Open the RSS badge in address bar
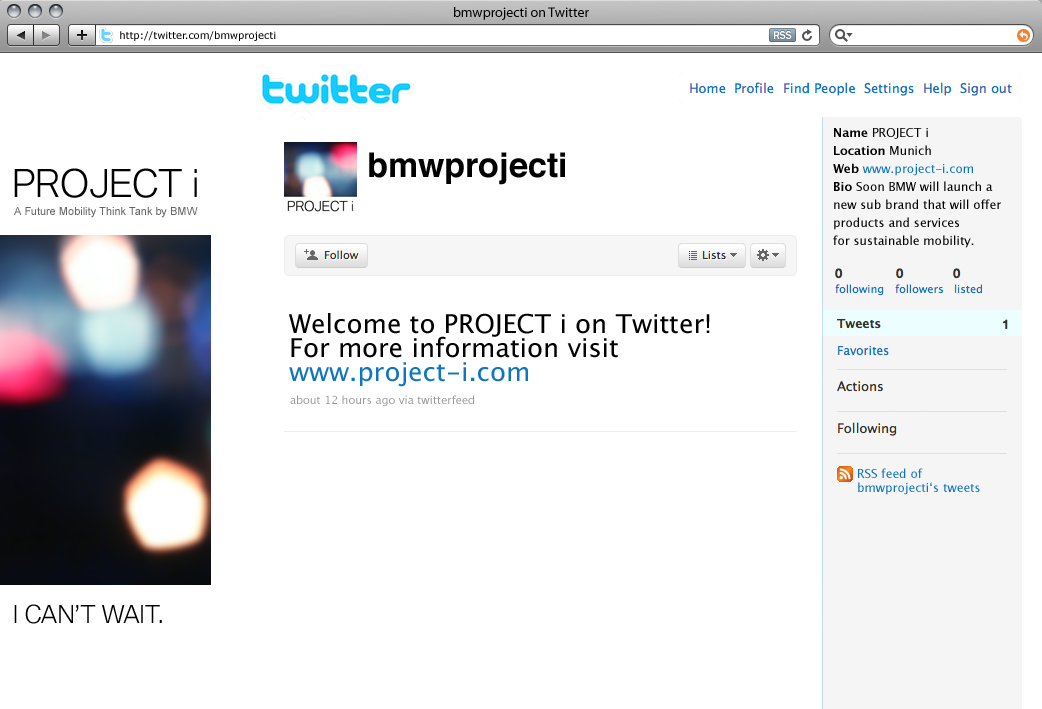 click(782, 35)
